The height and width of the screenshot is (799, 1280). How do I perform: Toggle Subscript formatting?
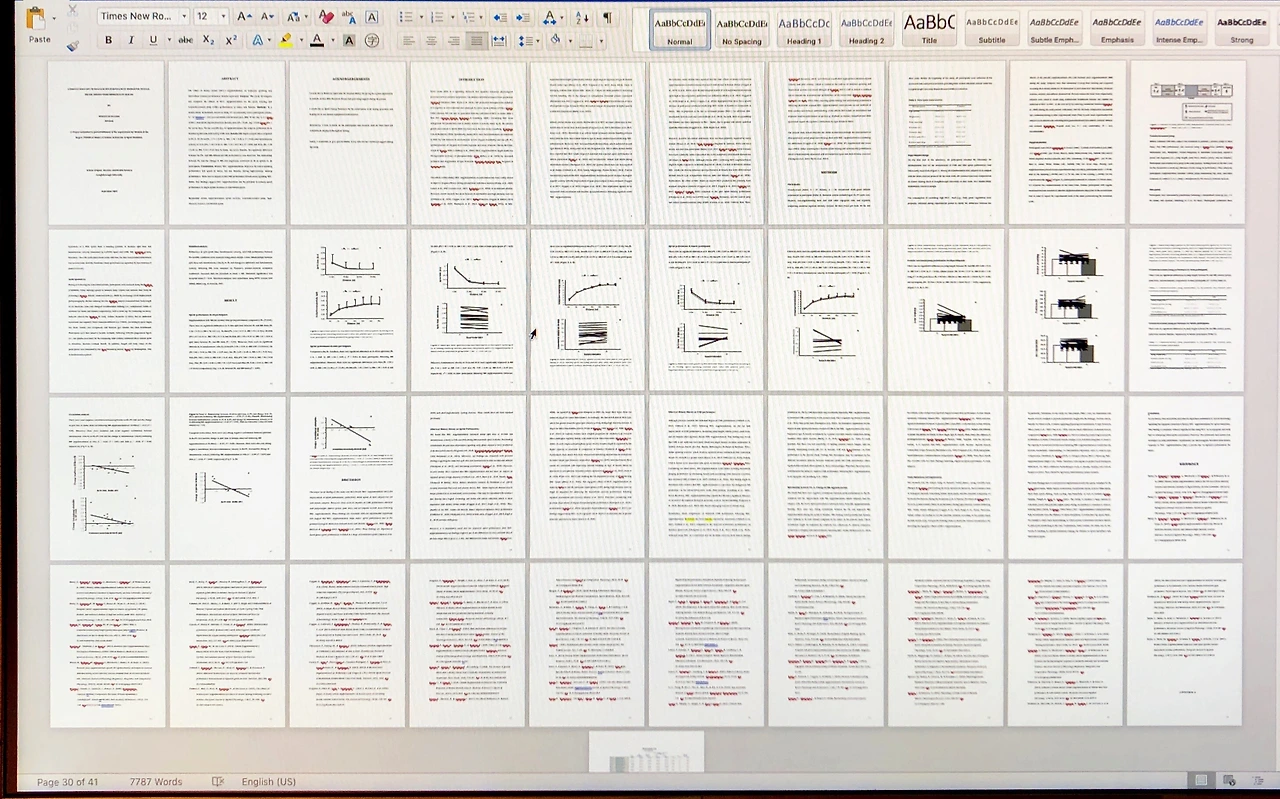(208, 40)
